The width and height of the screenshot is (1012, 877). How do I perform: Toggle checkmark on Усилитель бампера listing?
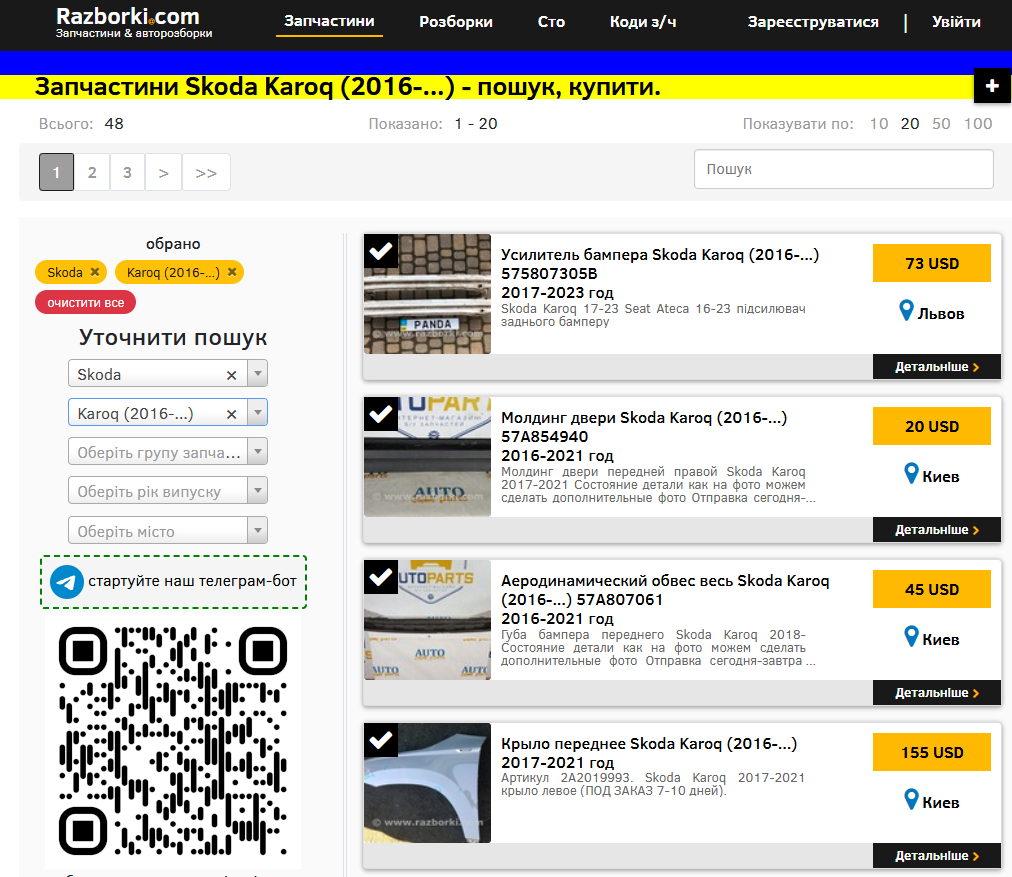tap(381, 250)
